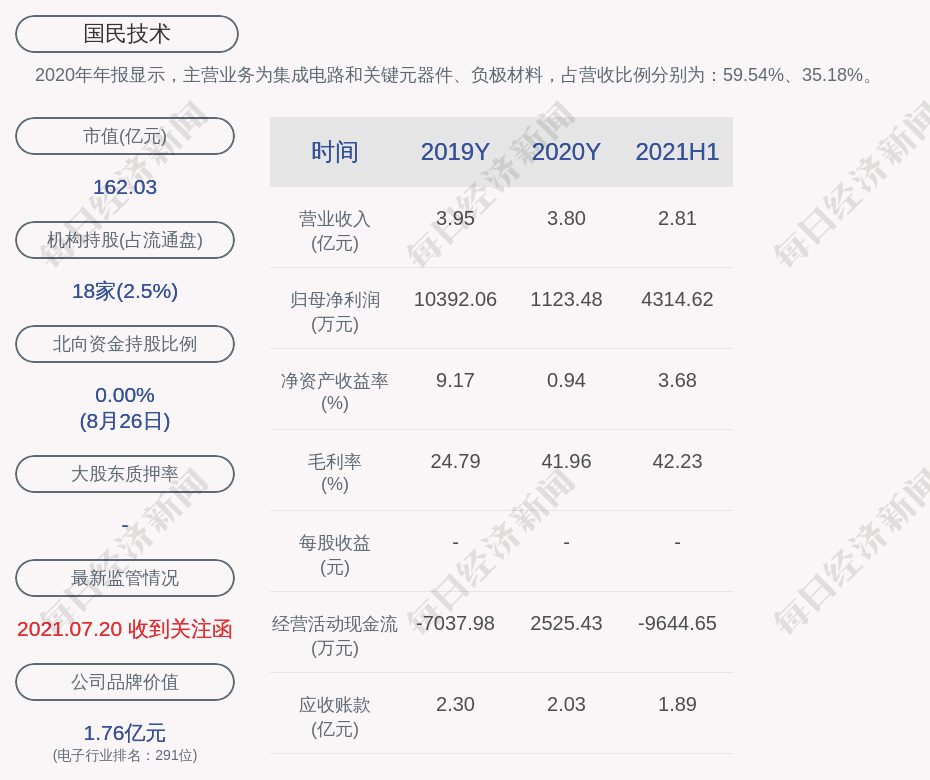
Task: Click cash flow value -9644.65
Action: (x=677, y=623)
